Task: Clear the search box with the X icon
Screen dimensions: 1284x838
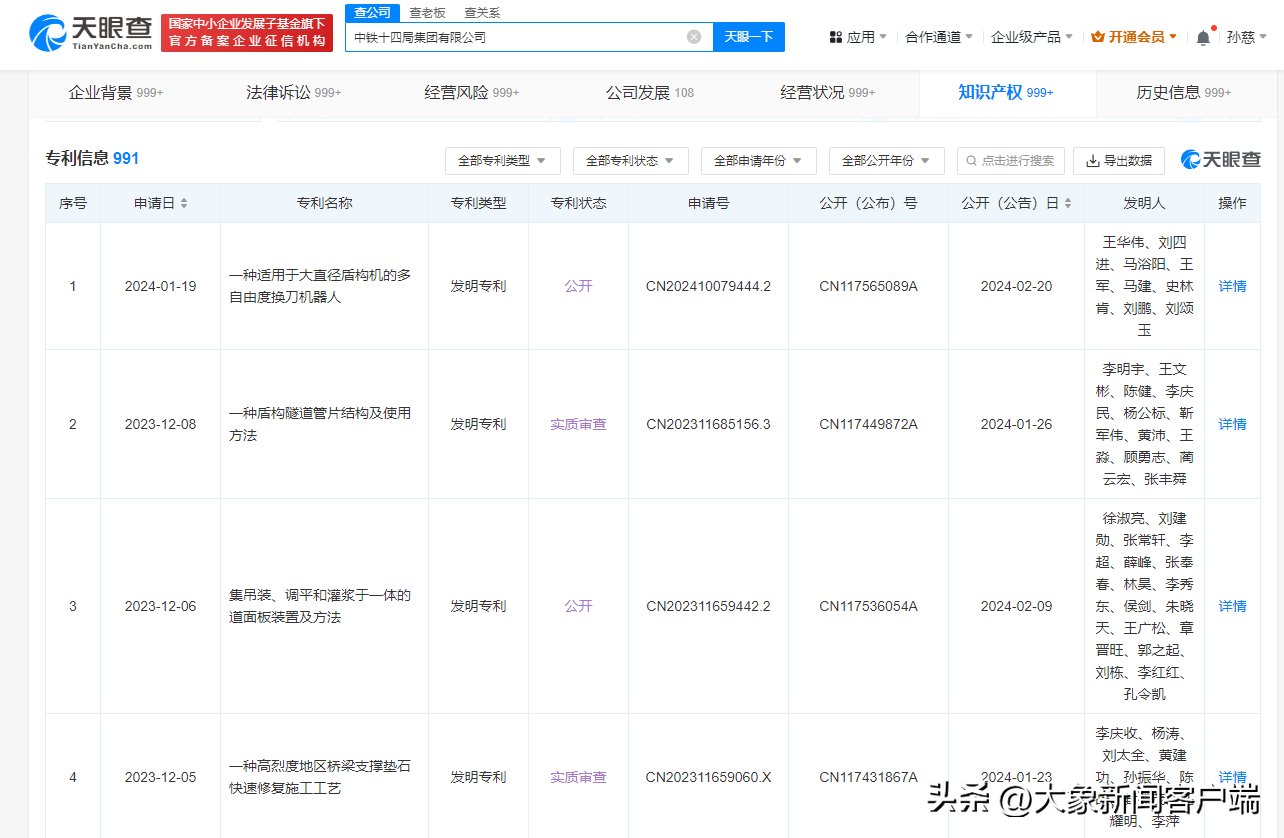Action: tap(694, 37)
